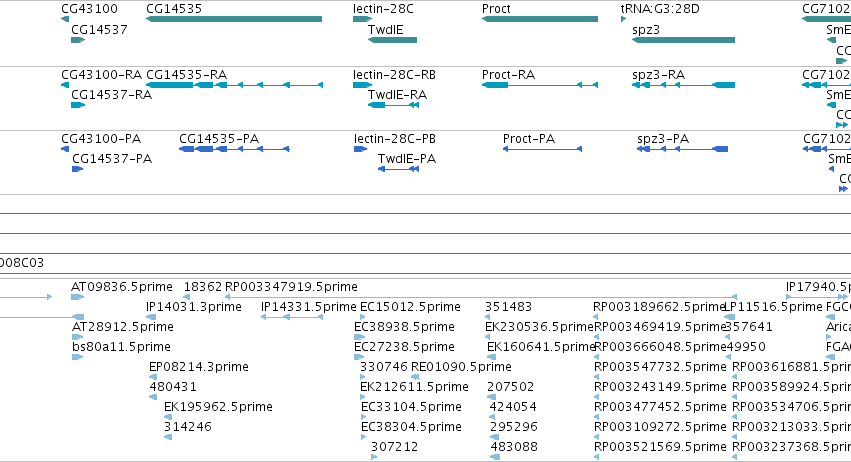
Task: Select the RP003243149.5prime EST label
Action: [x=661, y=387]
